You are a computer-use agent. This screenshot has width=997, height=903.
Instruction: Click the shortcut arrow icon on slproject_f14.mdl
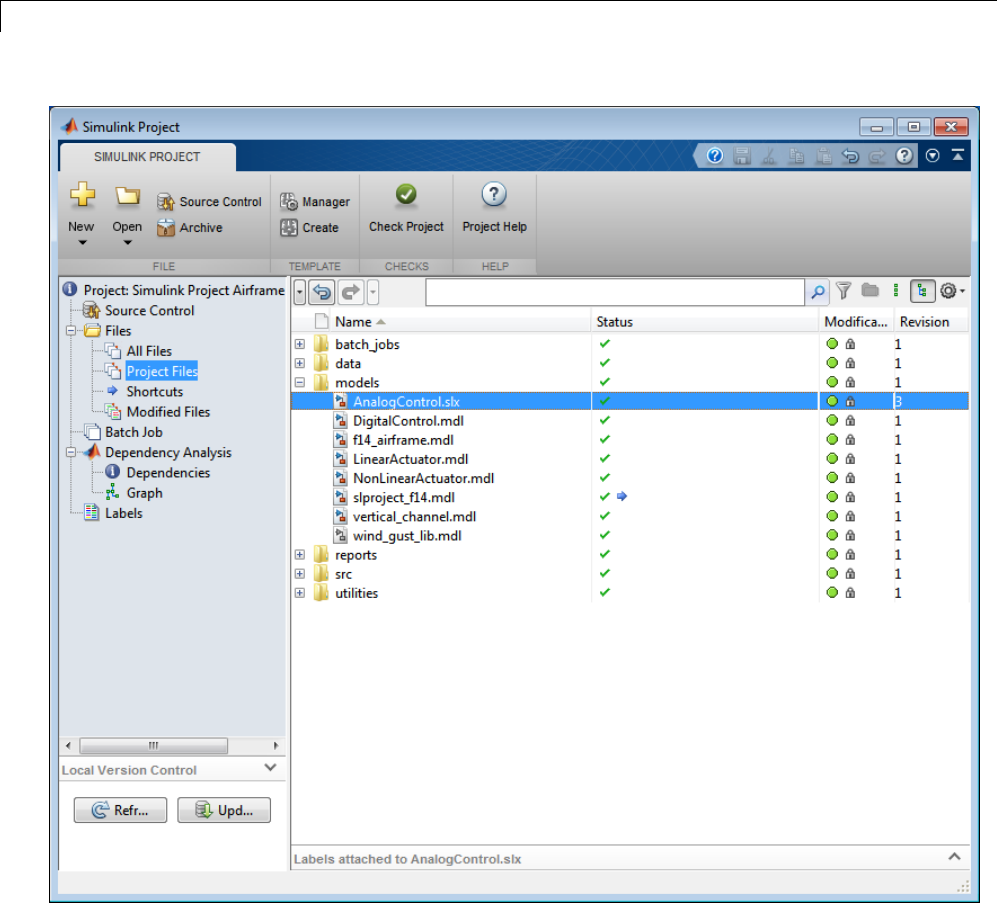pos(622,496)
